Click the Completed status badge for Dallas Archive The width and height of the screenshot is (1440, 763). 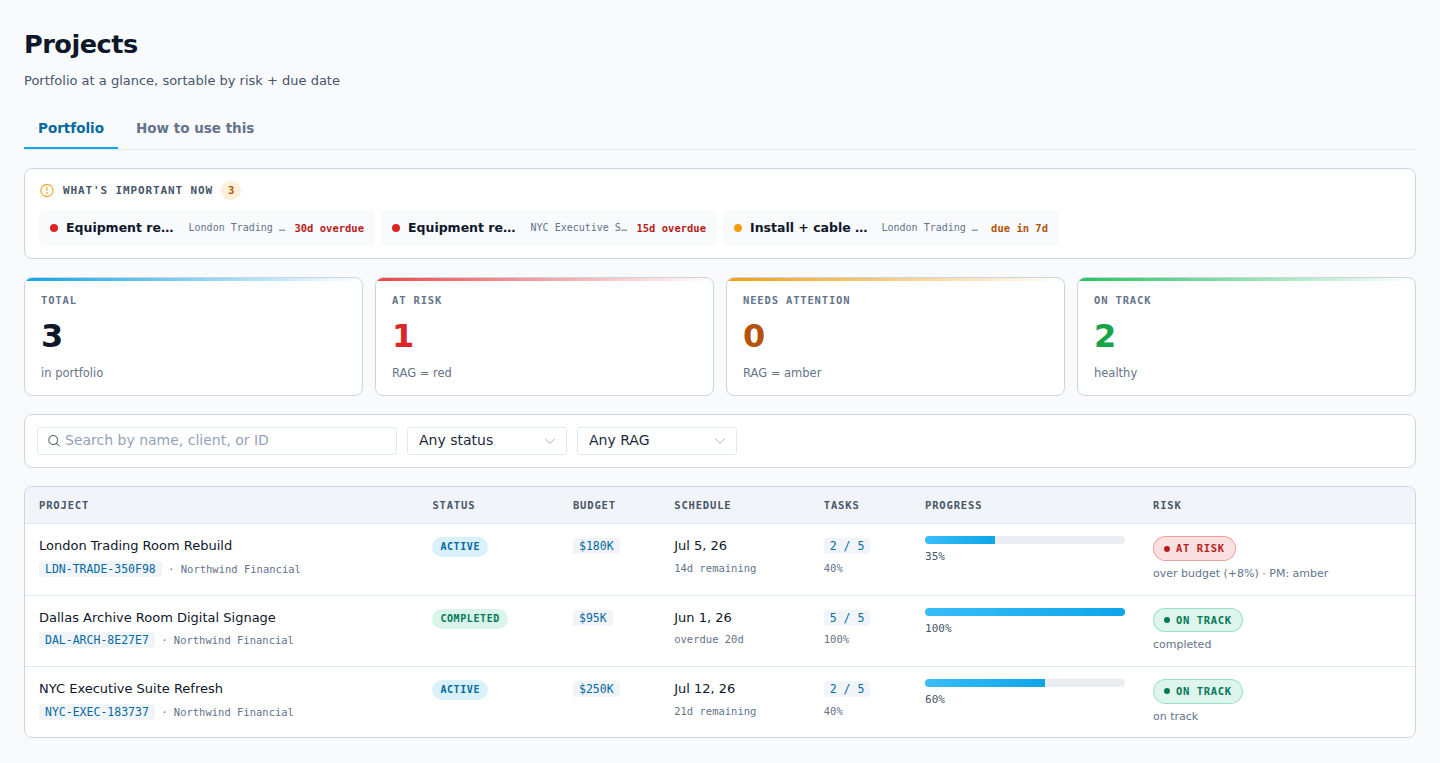coord(470,619)
